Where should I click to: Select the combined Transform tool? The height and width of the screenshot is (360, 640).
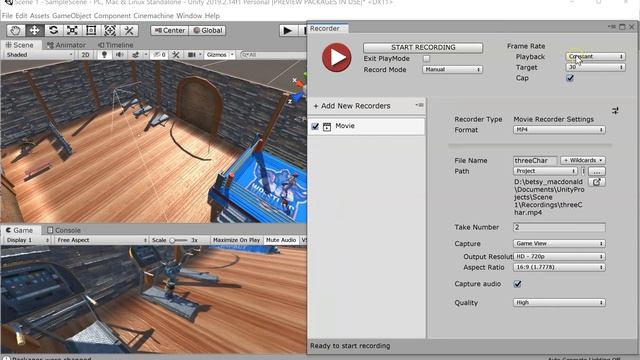pyautogui.click(x=109, y=31)
